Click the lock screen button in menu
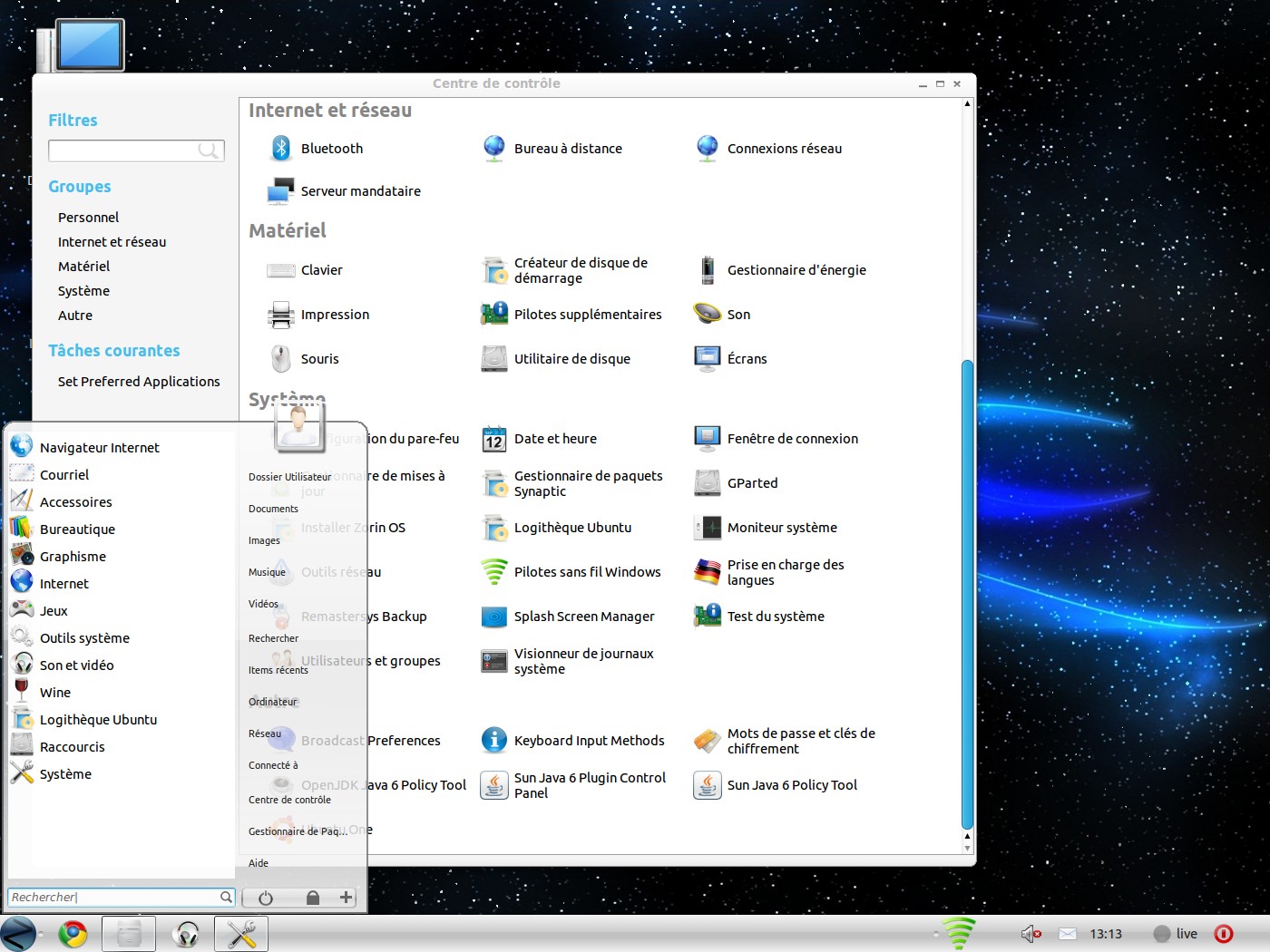This screenshot has height=952, width=1270. 312,898
